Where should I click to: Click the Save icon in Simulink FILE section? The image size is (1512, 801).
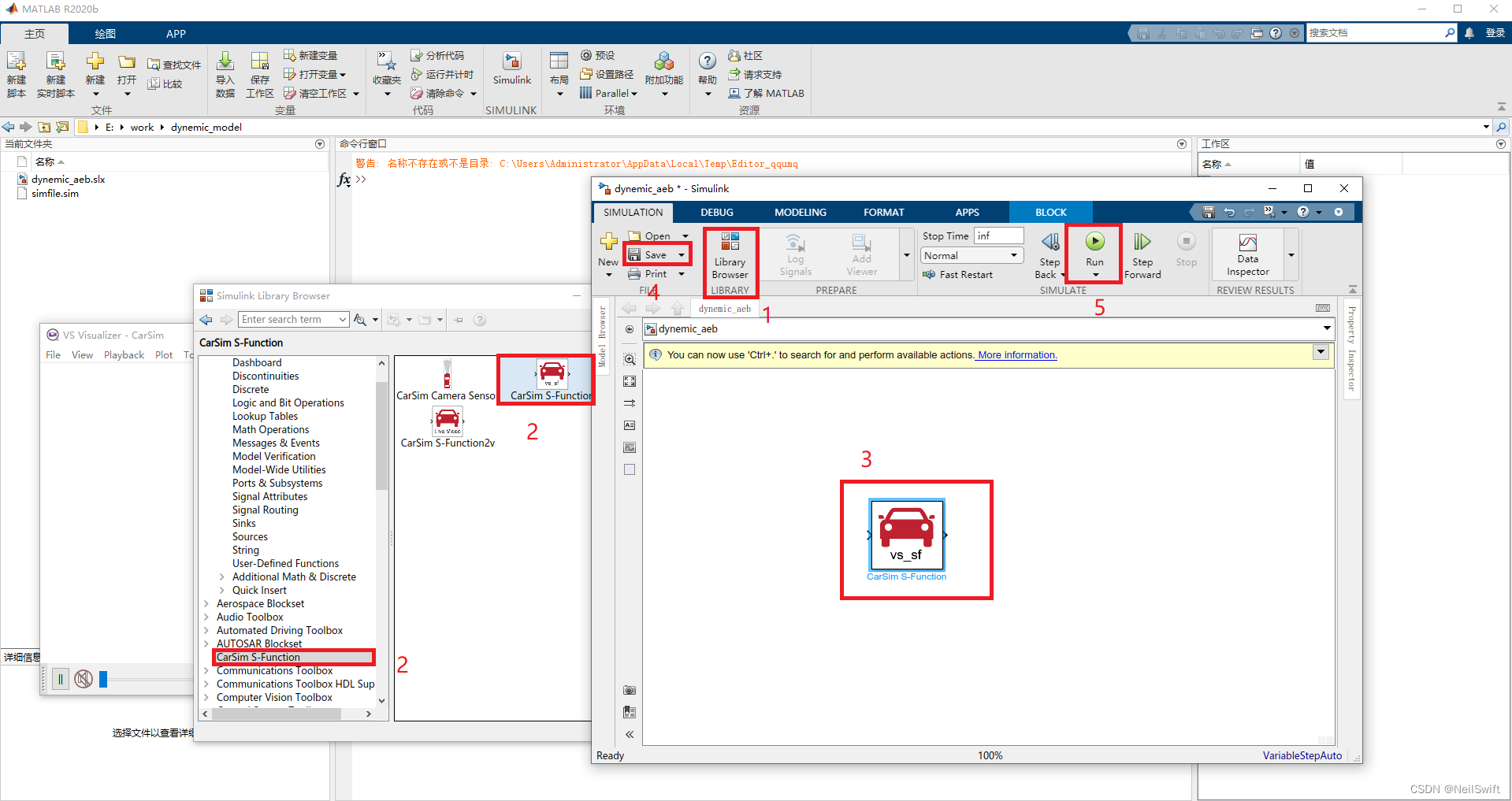(634, 255)
